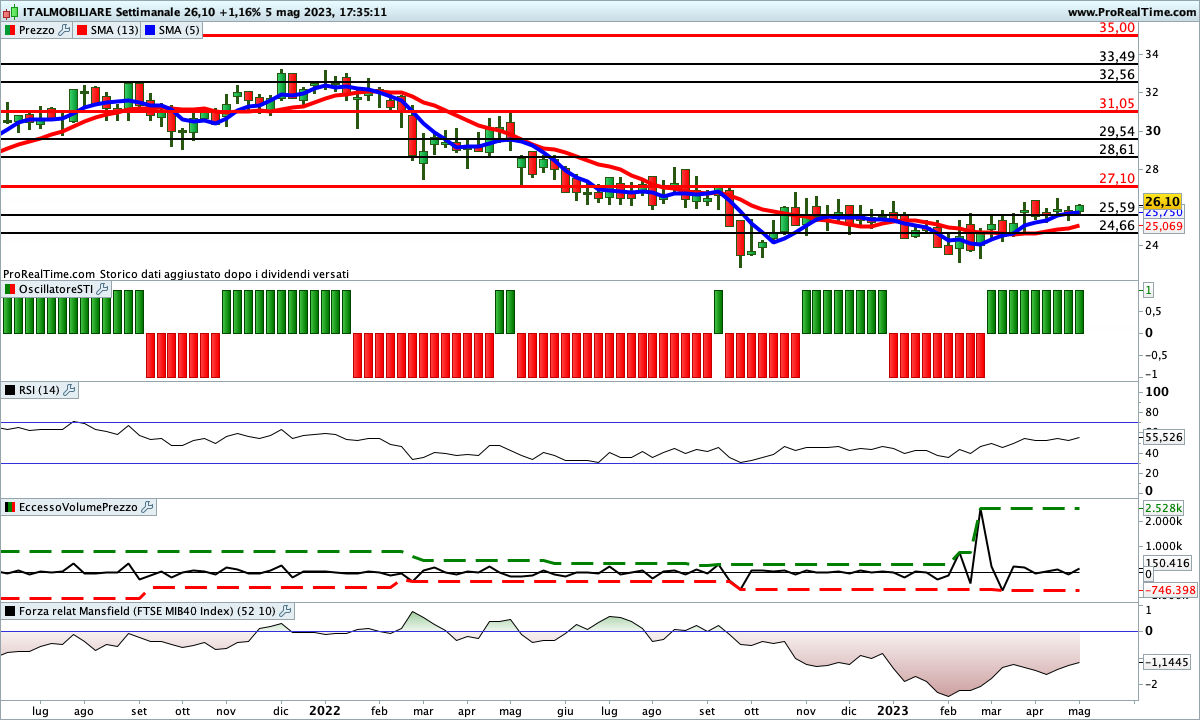Open Forza relat Mansfield settings wrench

tap(286, 610)
